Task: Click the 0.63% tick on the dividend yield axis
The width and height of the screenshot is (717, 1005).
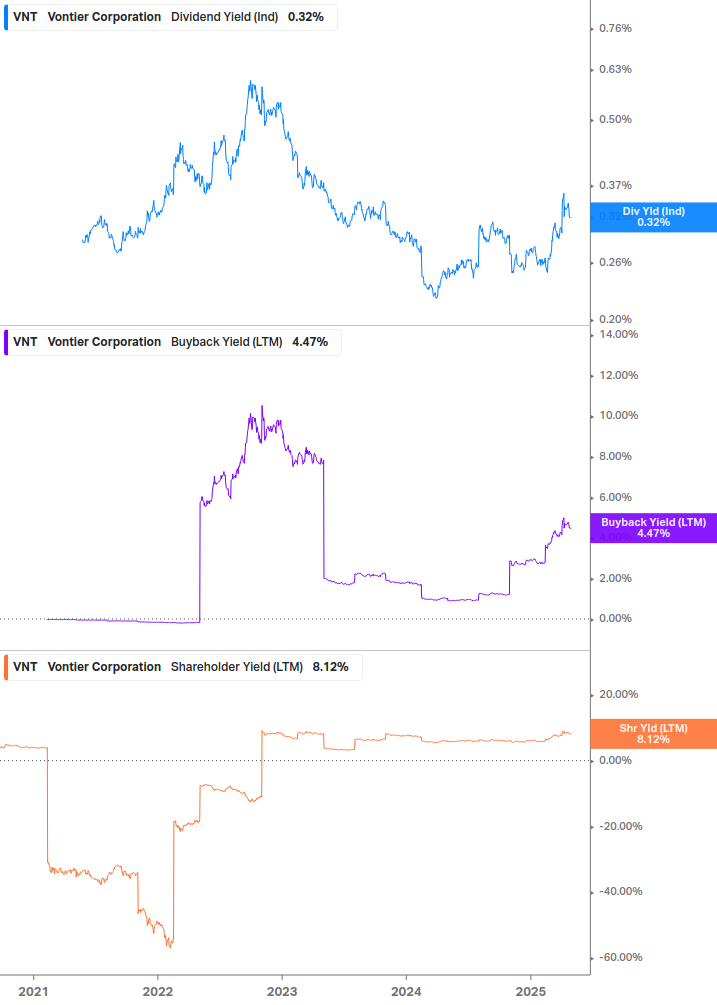Action: point(615,69)
